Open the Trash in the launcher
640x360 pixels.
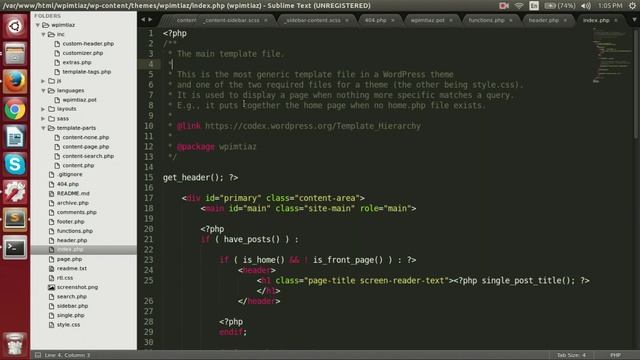coord(15,344)
